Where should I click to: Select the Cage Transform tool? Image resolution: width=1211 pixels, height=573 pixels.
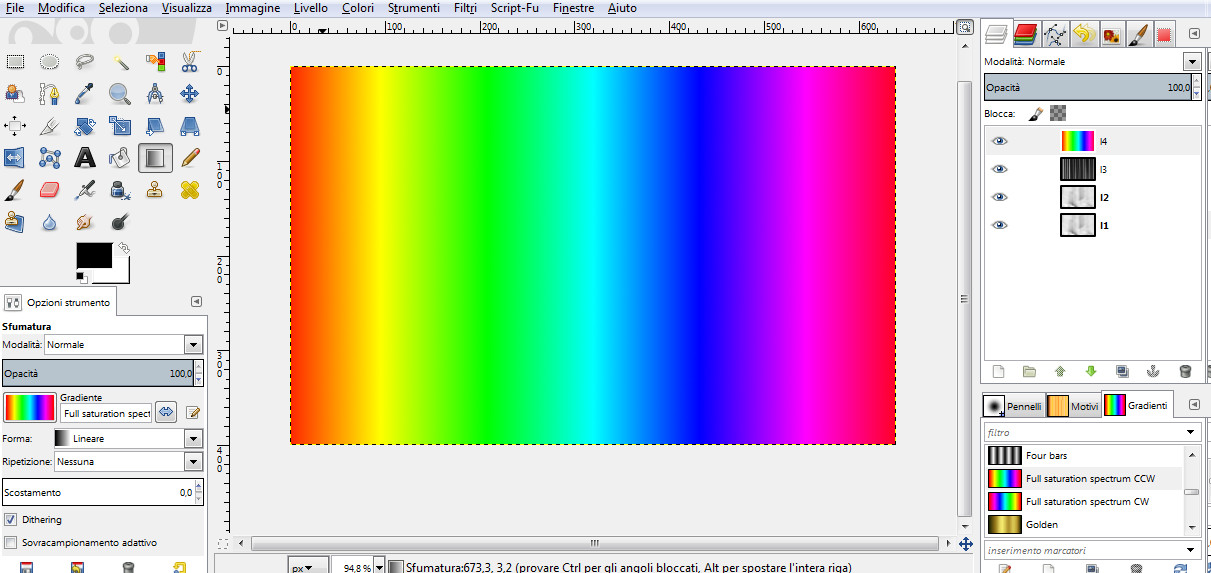coord(50,158)
